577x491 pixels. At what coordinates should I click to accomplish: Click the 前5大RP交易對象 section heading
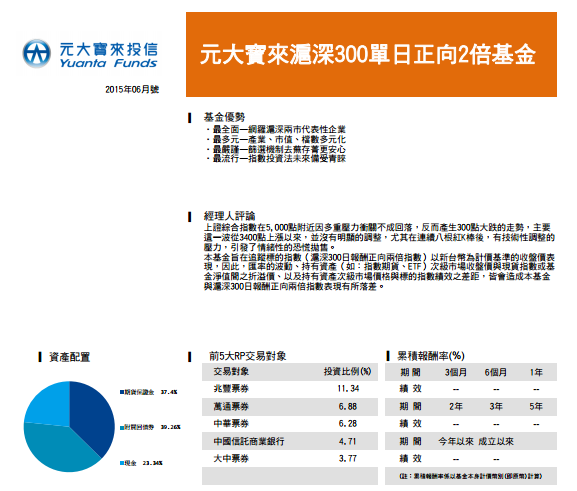coord(248,356)
